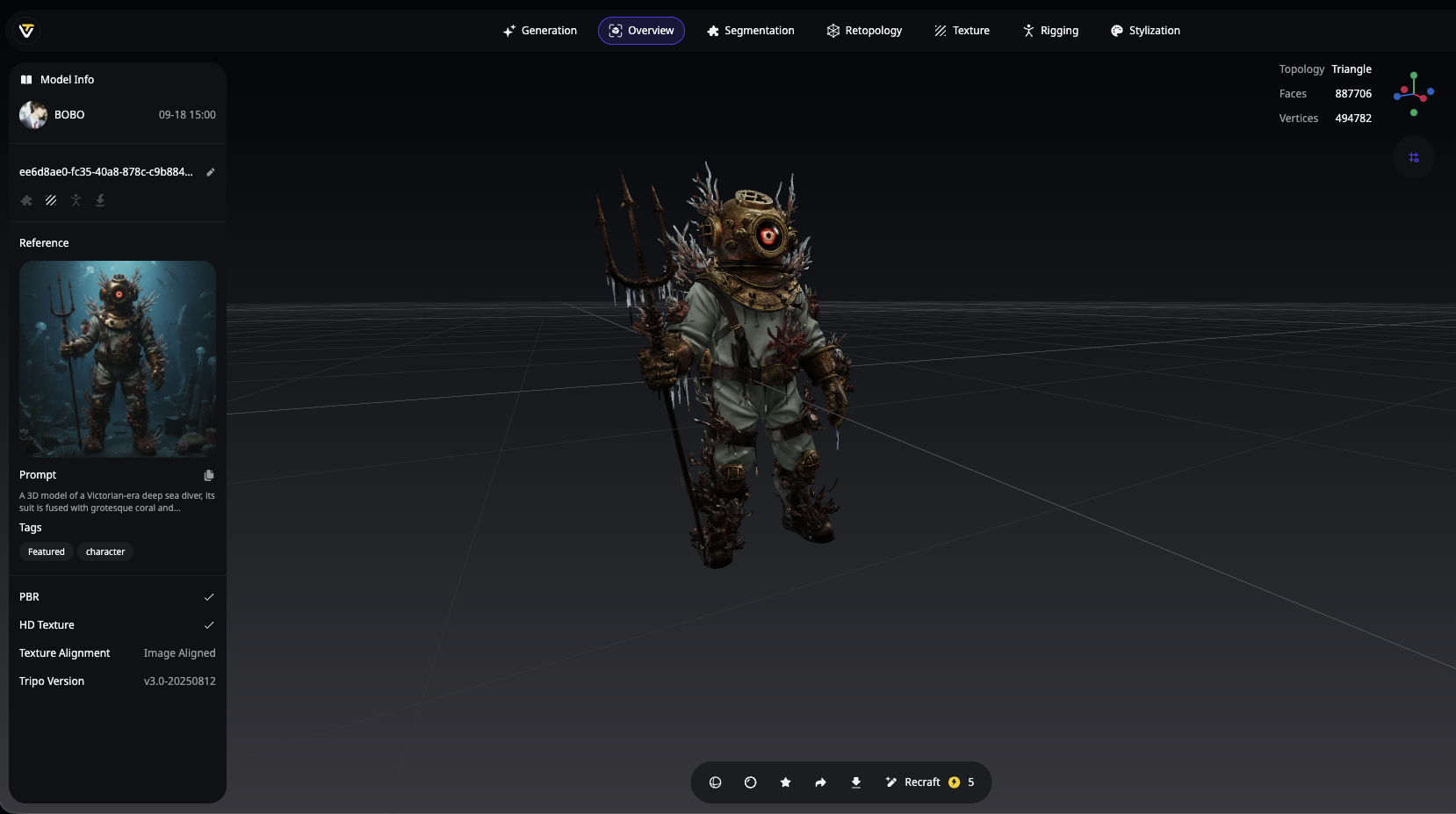
Task: Click the star favorite icon in bottom toolbar
Action: (785, 782)
